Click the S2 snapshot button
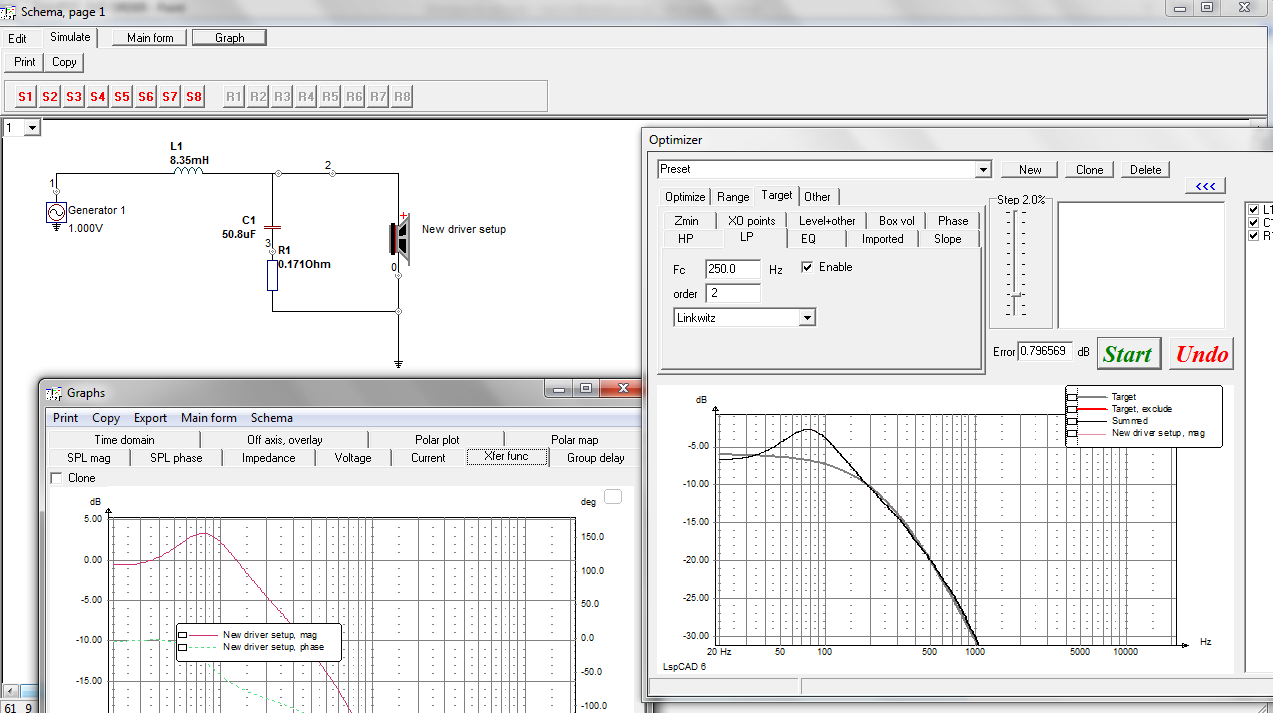The height and width of the screenshot is (713, 1273). pyautogui.click(x=49, y=97)
